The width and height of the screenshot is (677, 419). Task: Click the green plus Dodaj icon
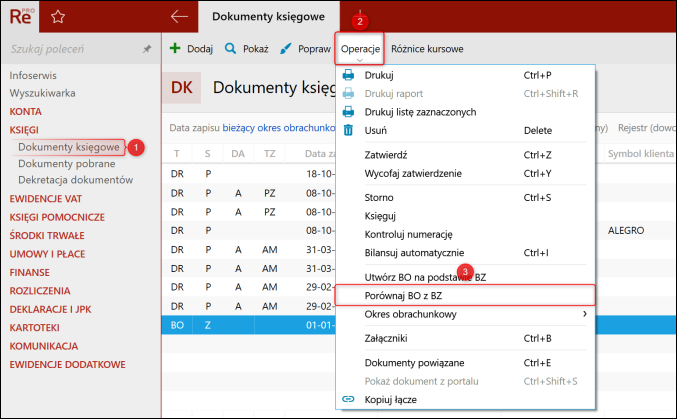coord(175,48)
